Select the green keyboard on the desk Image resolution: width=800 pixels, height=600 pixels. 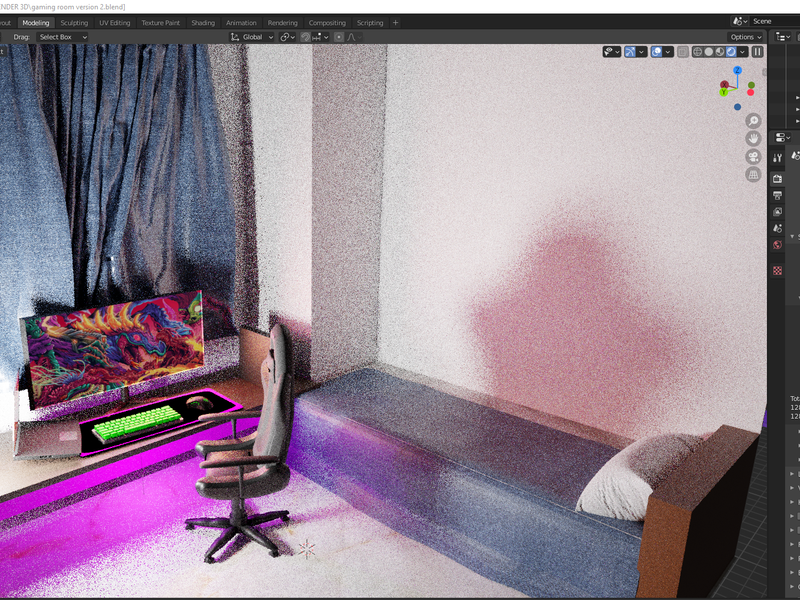click(137, 423)
